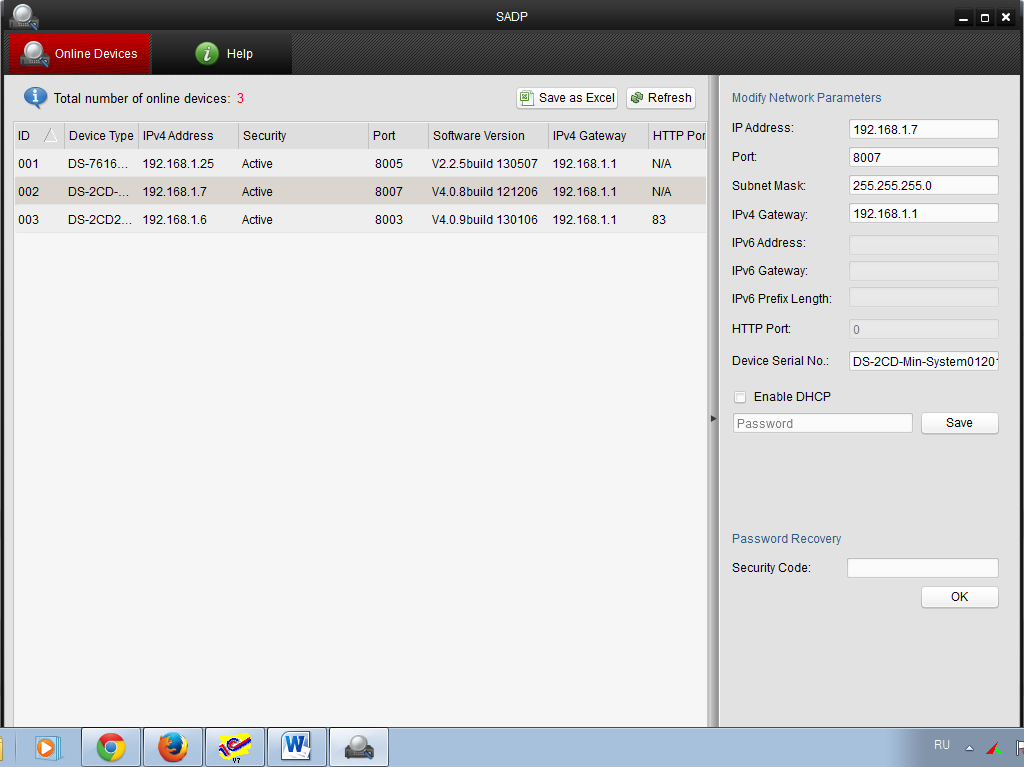The image size is (1024, 767).
Task: Focus the Security Code field
Action: tap(923, 568)
